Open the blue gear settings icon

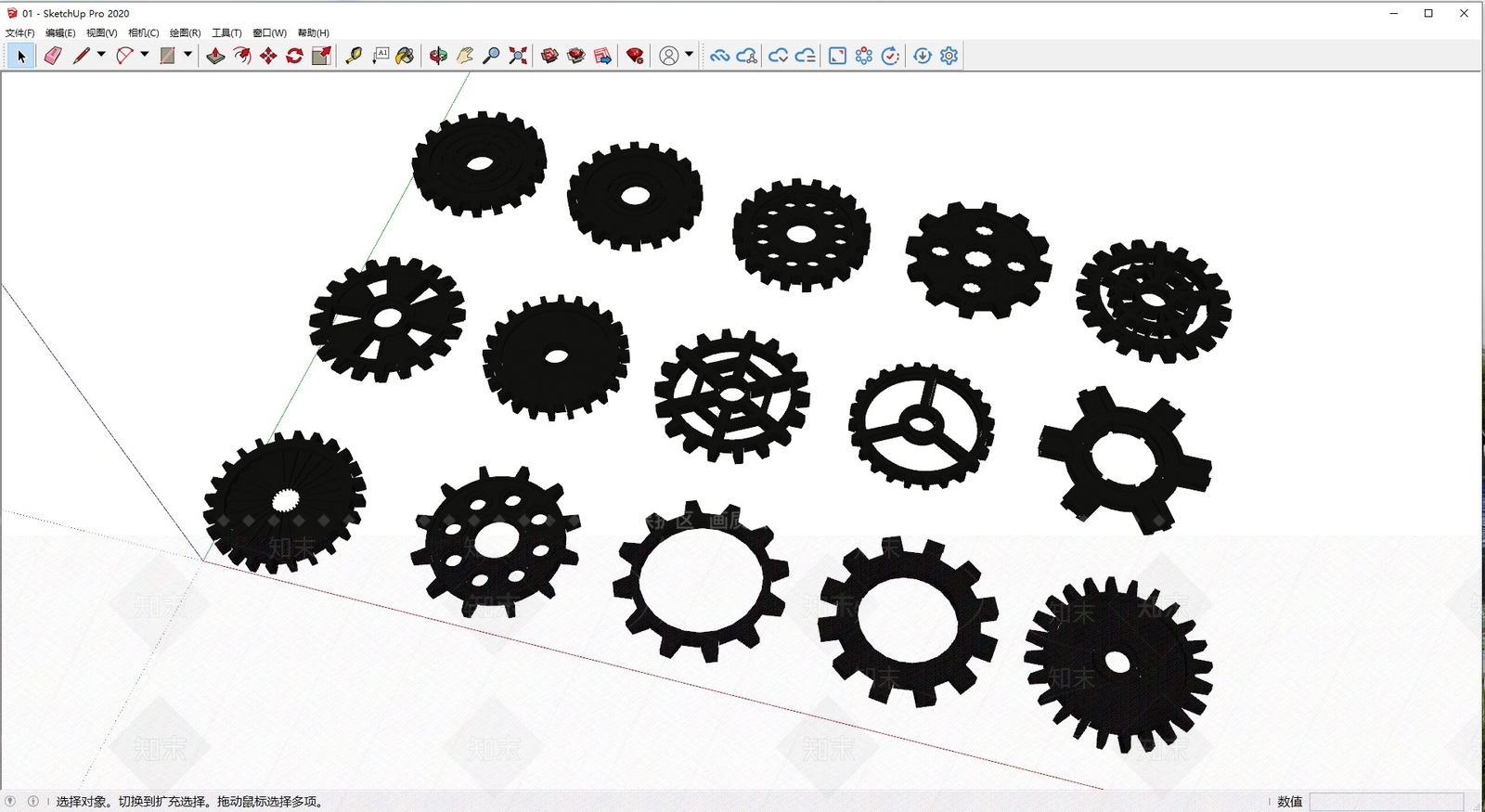click(949, 56)
